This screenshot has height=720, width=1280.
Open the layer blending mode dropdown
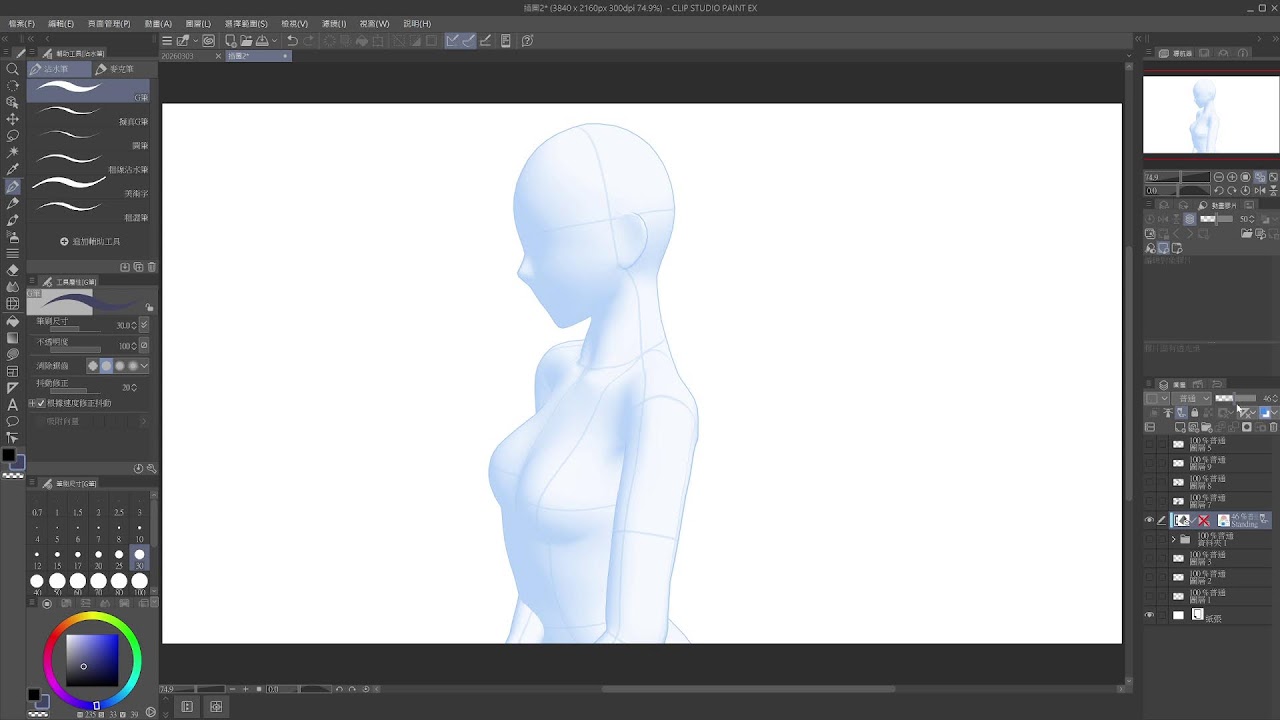pyautogui.click(x=1193, y=398)
